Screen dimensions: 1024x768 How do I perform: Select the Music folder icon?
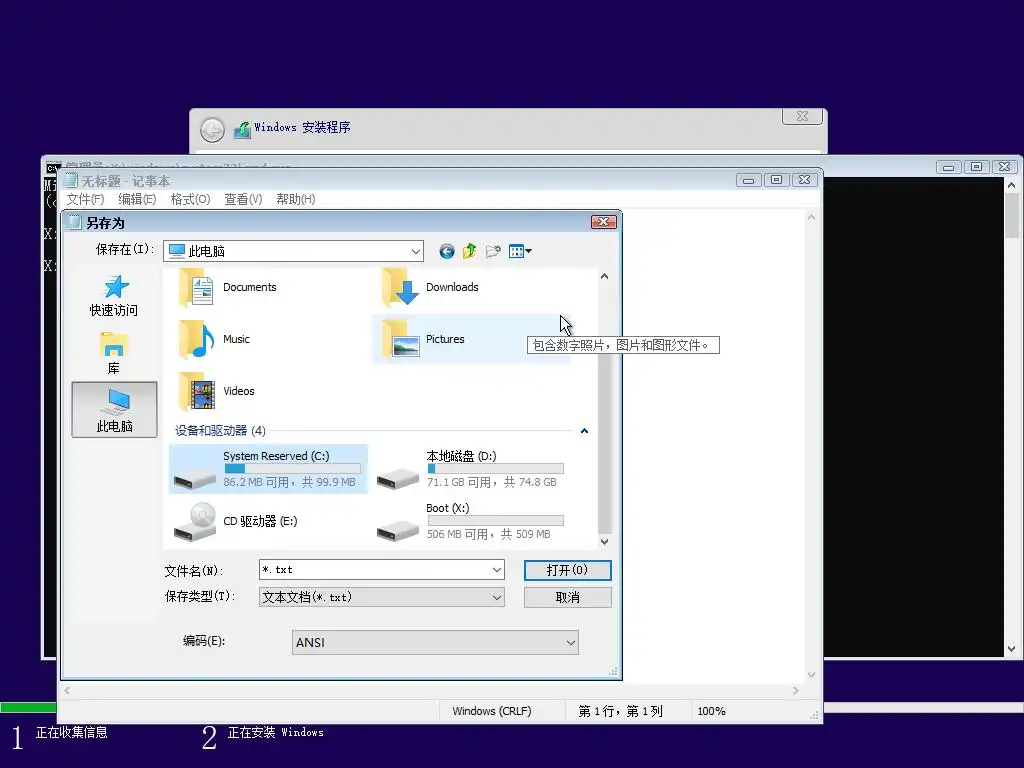197,340
